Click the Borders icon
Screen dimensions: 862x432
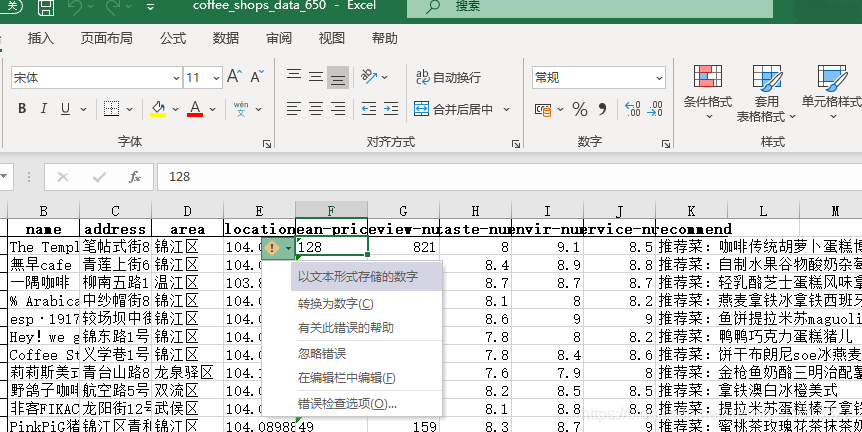pyautogui.click(x=112, y=109)
